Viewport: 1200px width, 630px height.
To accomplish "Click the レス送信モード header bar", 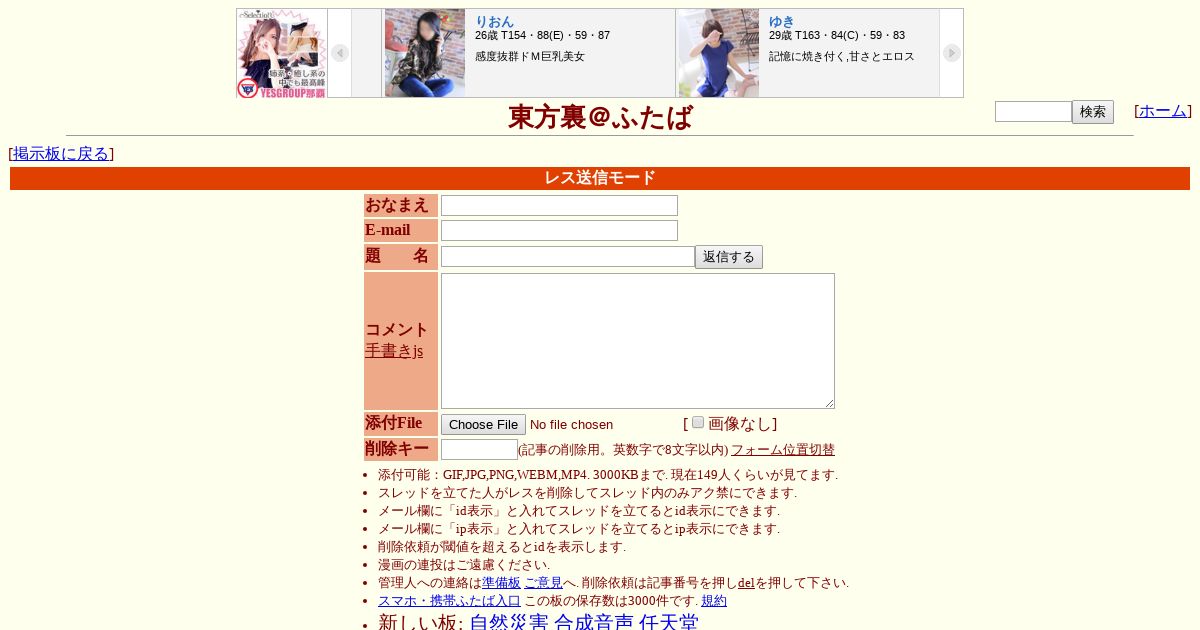I will tap(600, 178).
